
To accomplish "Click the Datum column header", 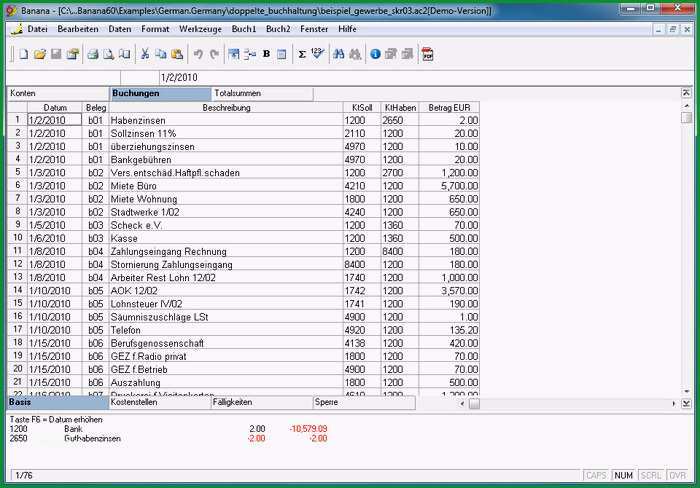I will (55, 108).
